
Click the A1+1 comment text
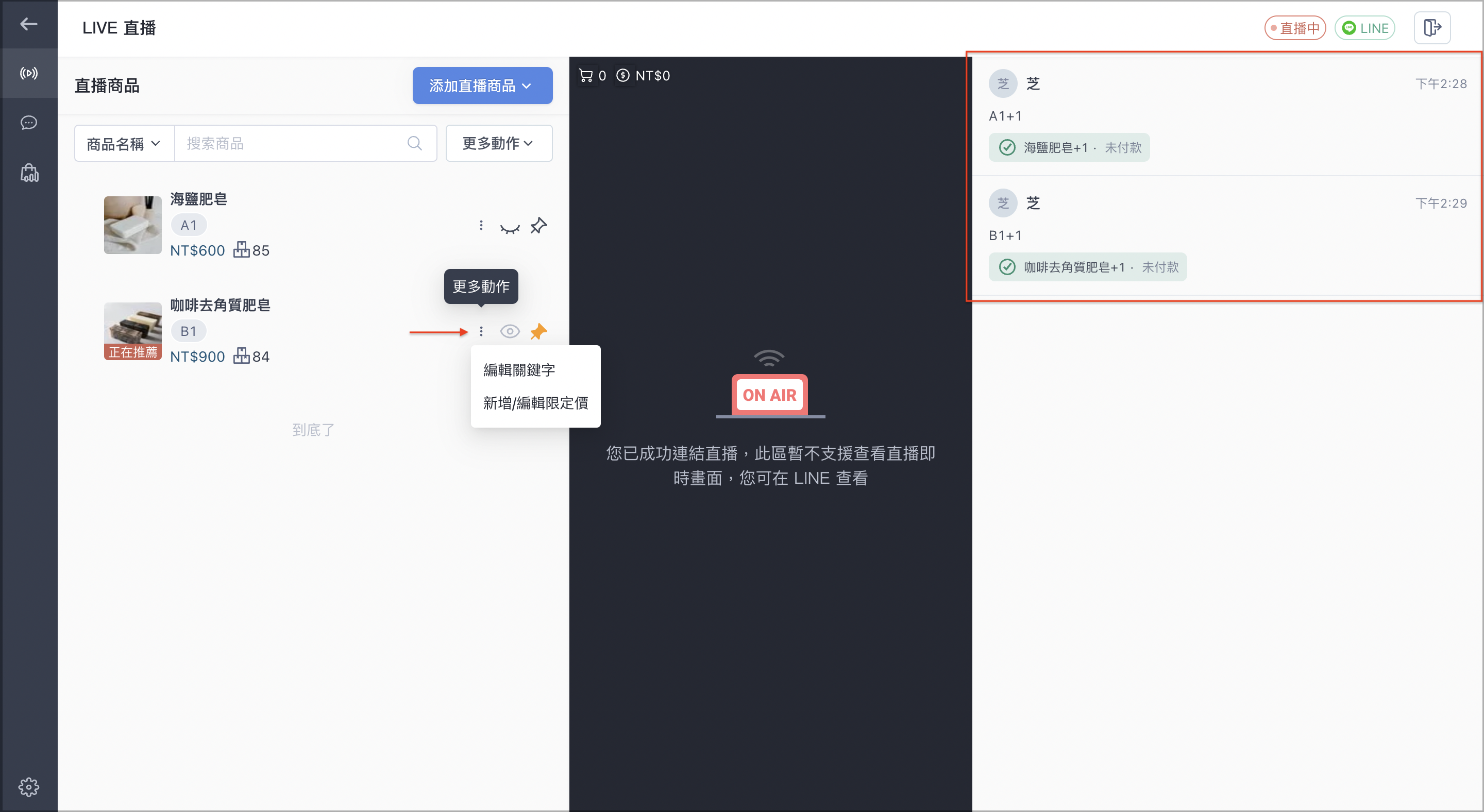coord(1005,116)
